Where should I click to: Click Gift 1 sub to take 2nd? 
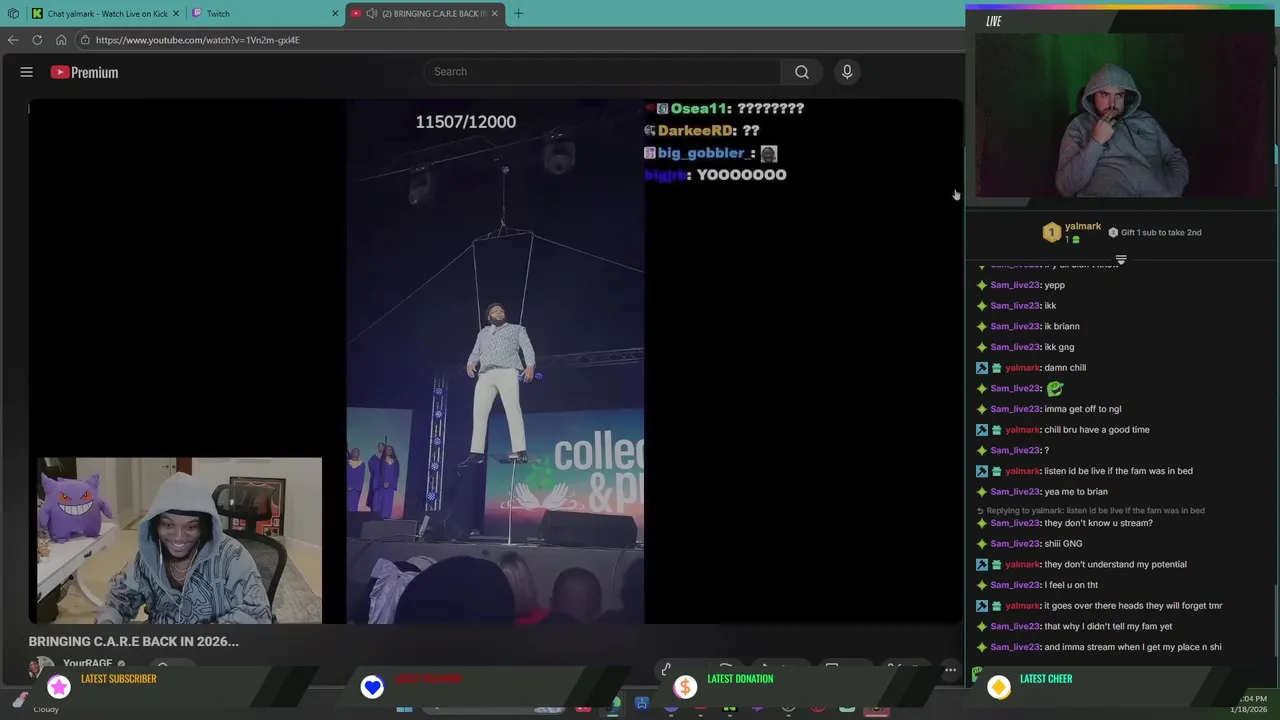(1155, 232)
